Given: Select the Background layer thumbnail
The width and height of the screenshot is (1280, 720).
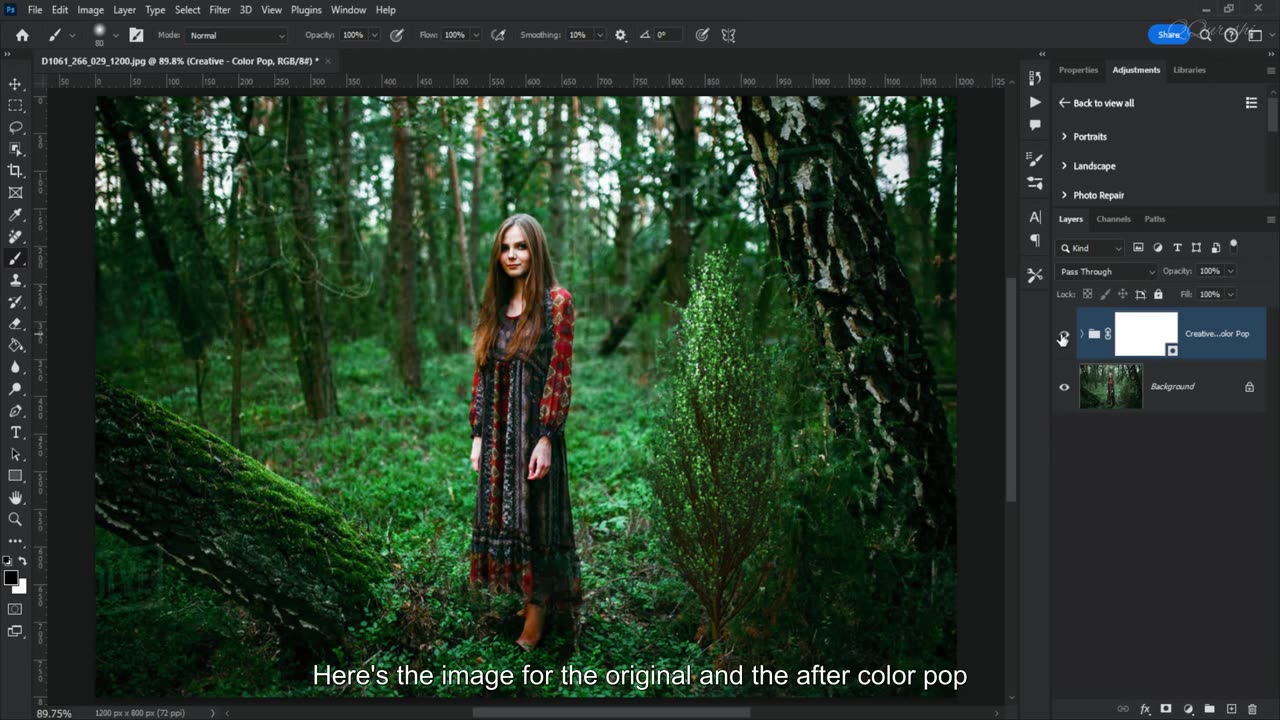Looking at the screenshot, I should (x=1111, y=386).
